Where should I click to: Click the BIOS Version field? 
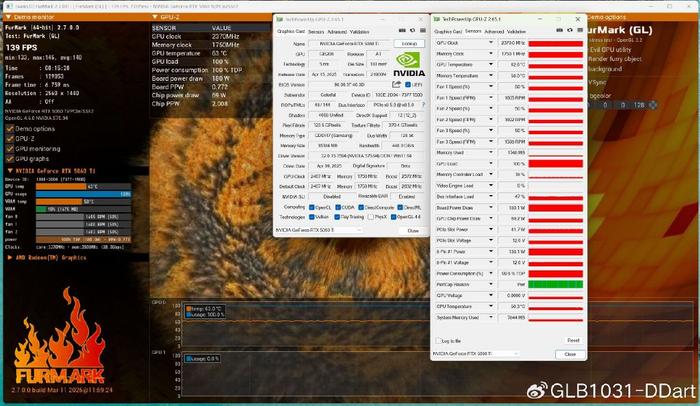(350, 85)
